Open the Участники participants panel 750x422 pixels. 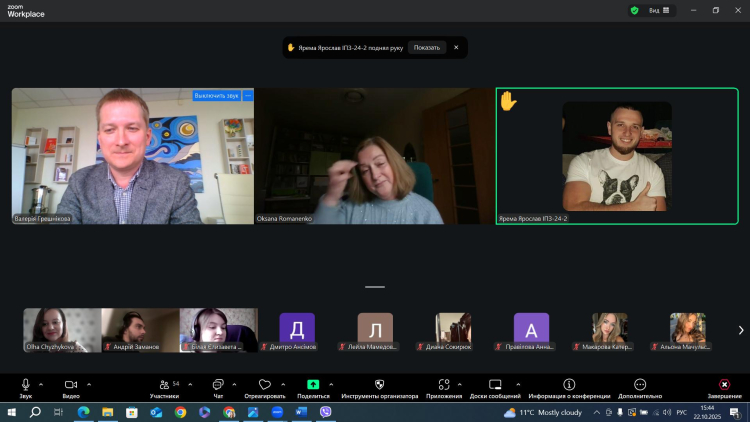(x=164, y=385)
